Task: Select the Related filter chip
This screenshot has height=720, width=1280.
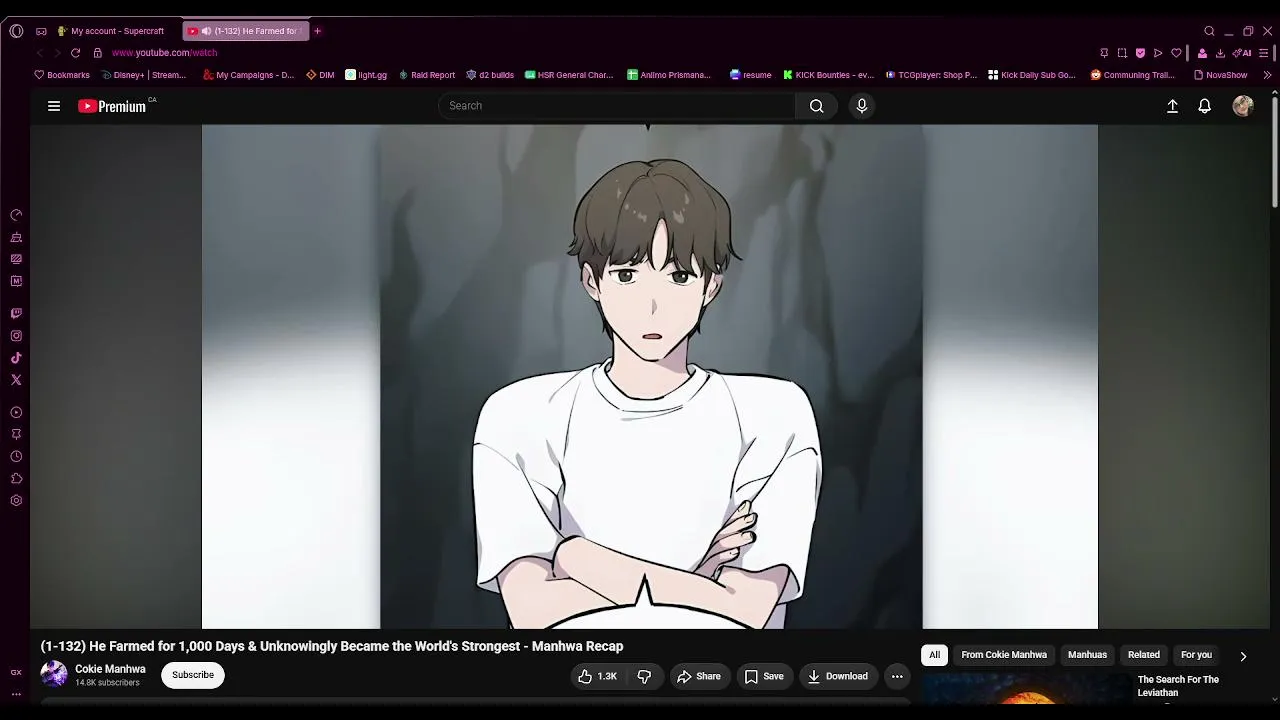Action: pyautogui.click(x=1144, y=655)
